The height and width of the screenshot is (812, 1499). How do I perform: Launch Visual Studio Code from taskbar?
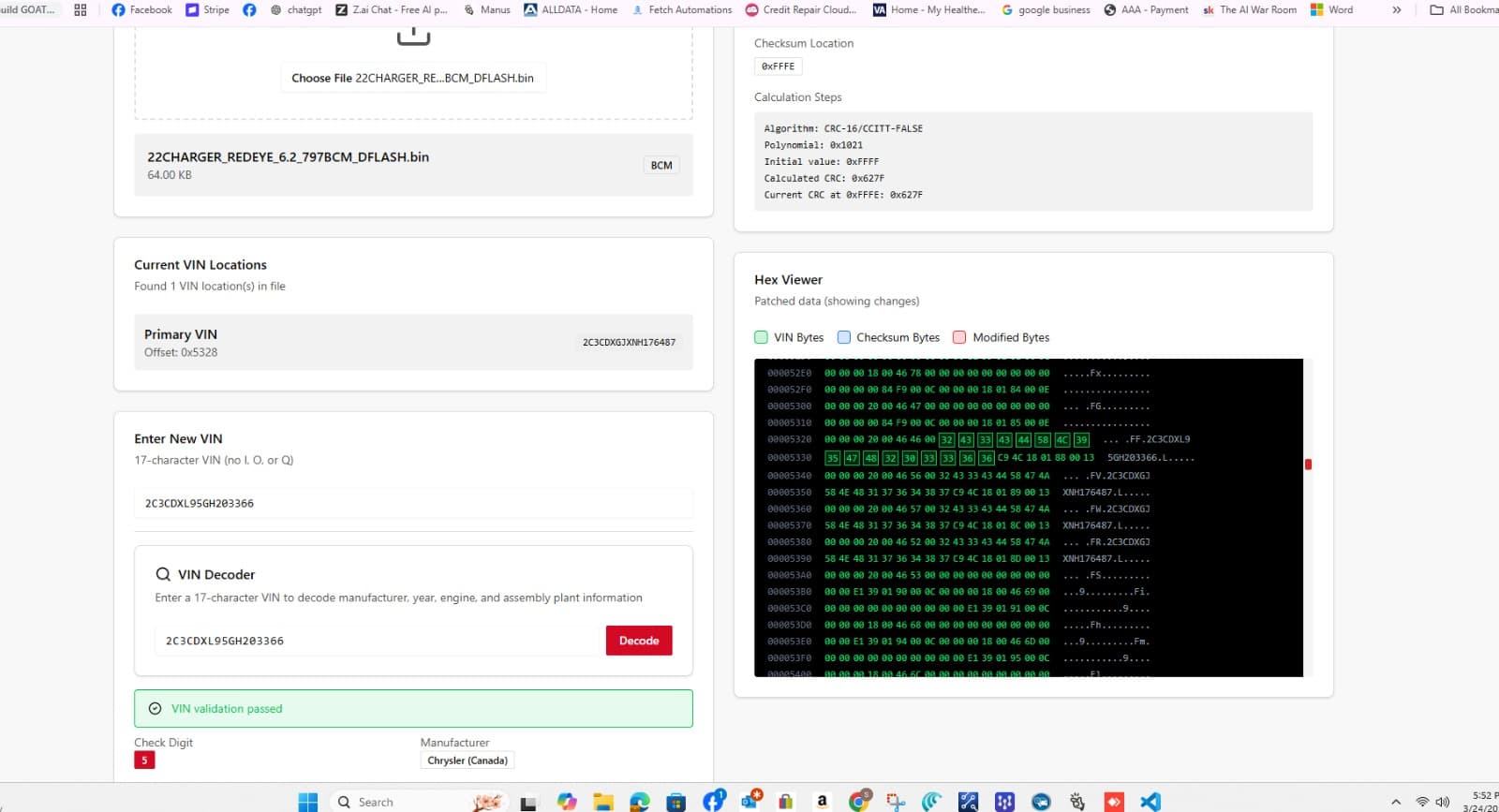point(1150,802)
